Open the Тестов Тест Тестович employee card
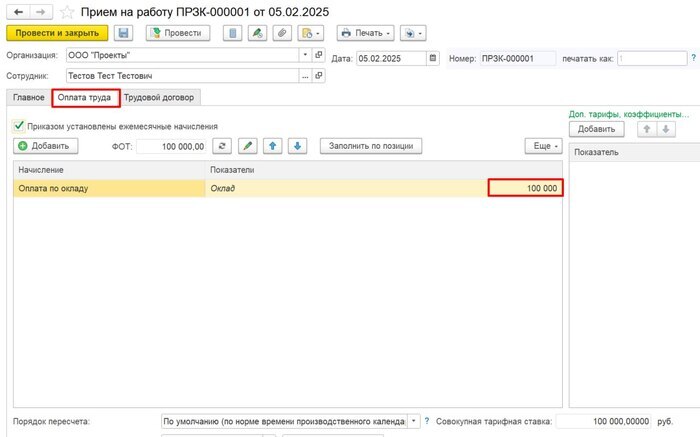The width and height of the screenshot is (700, 437). 319,76
